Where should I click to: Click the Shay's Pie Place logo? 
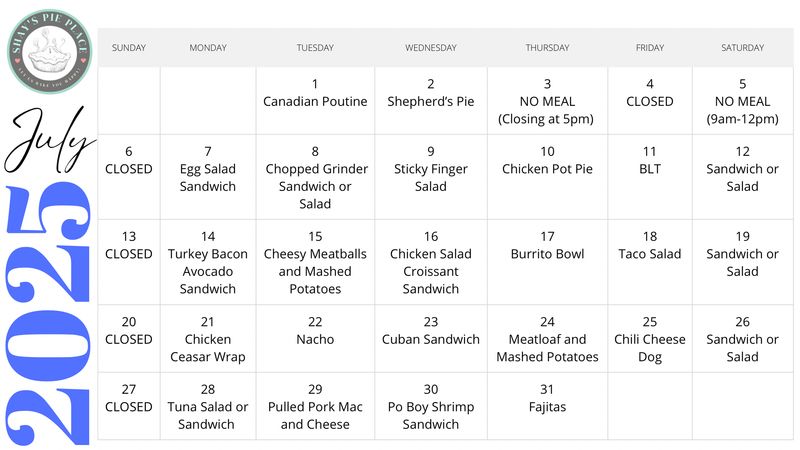49,52
